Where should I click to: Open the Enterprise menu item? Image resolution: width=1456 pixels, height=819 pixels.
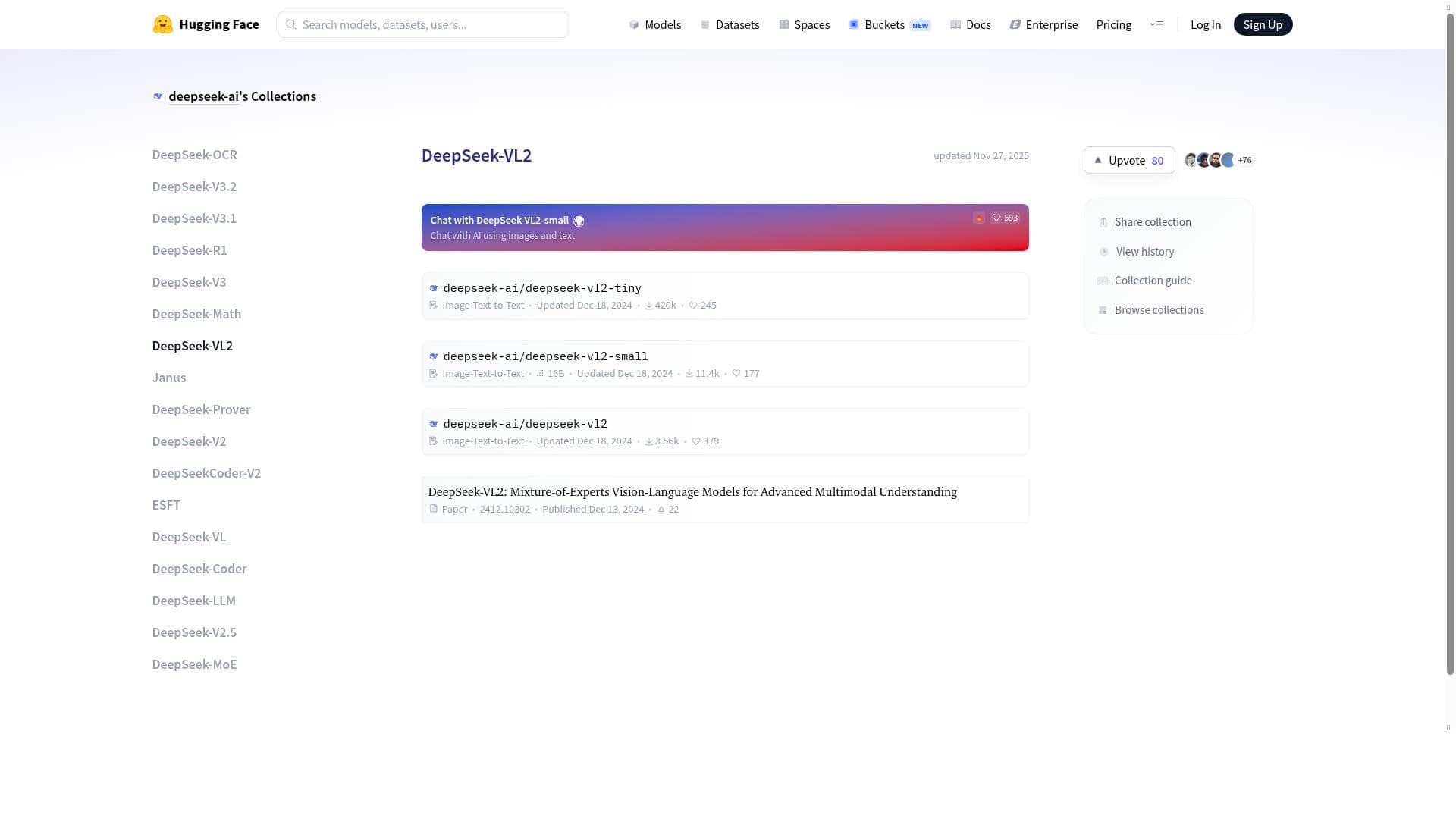point(1043,25)
